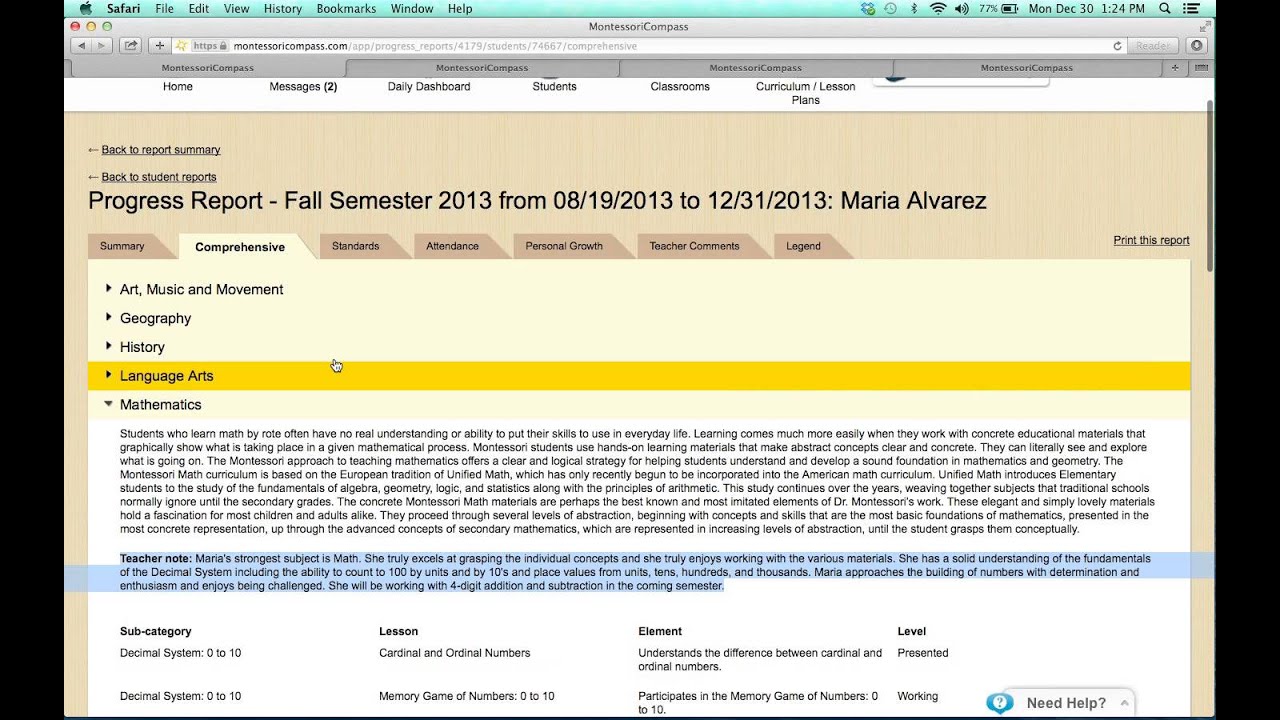Click the Time Machine icon
Viewport: 1280px width, 720px height.
coord(890,9)
